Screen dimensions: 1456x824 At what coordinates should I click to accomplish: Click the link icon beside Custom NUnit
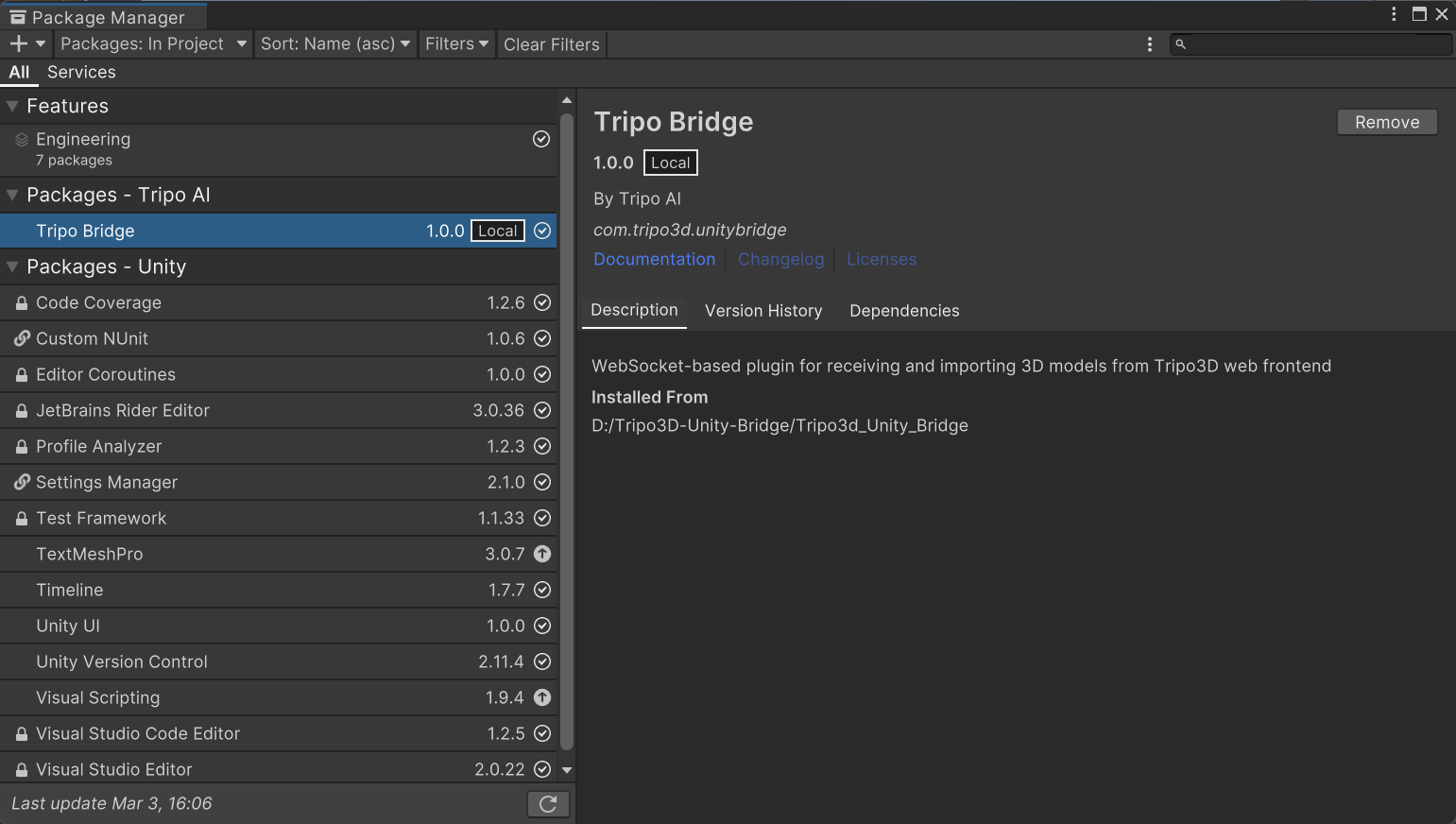(x=22, y=338)
